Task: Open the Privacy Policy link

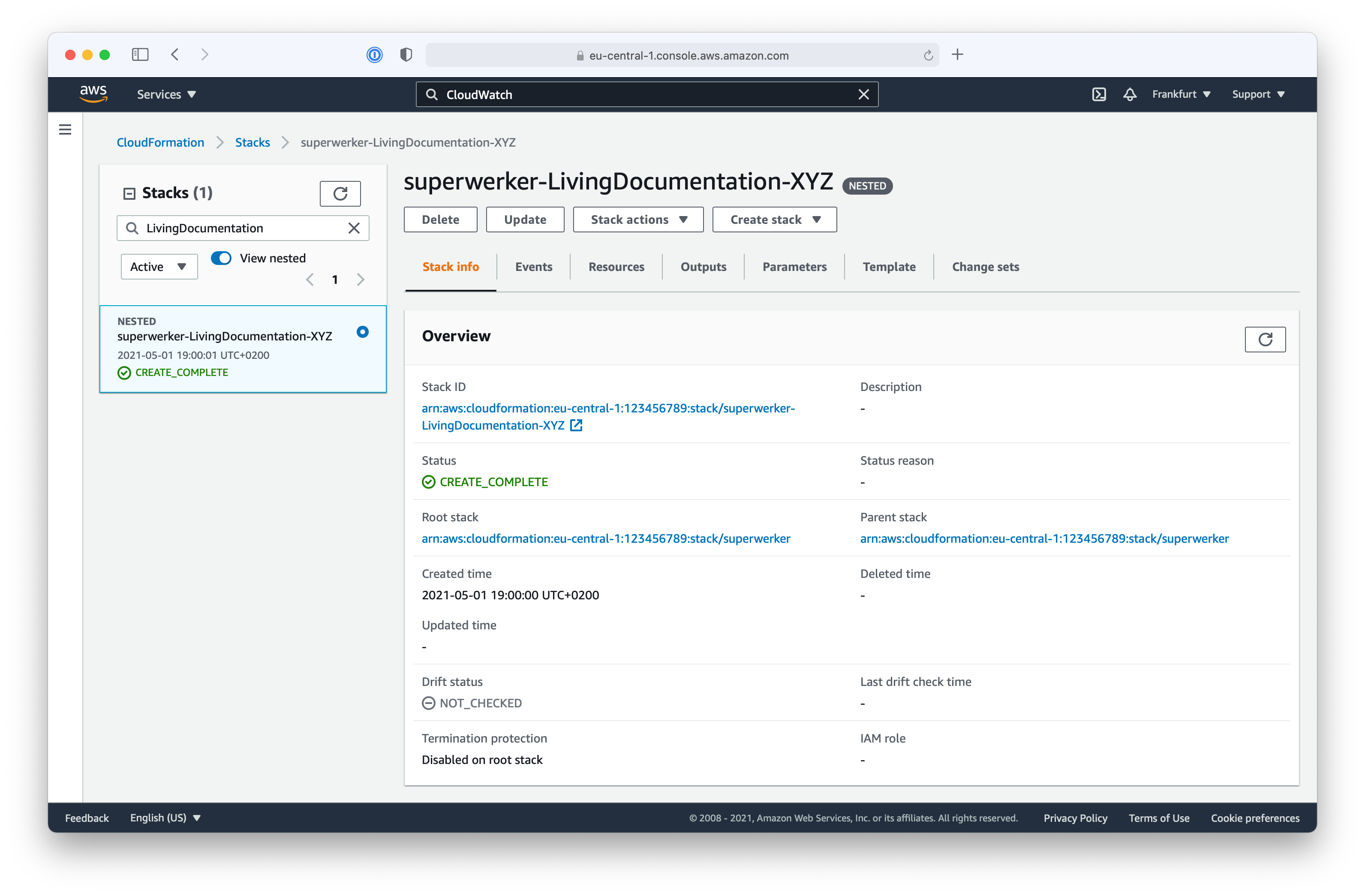Action: pyautogui.click(x=1075, y=818)
